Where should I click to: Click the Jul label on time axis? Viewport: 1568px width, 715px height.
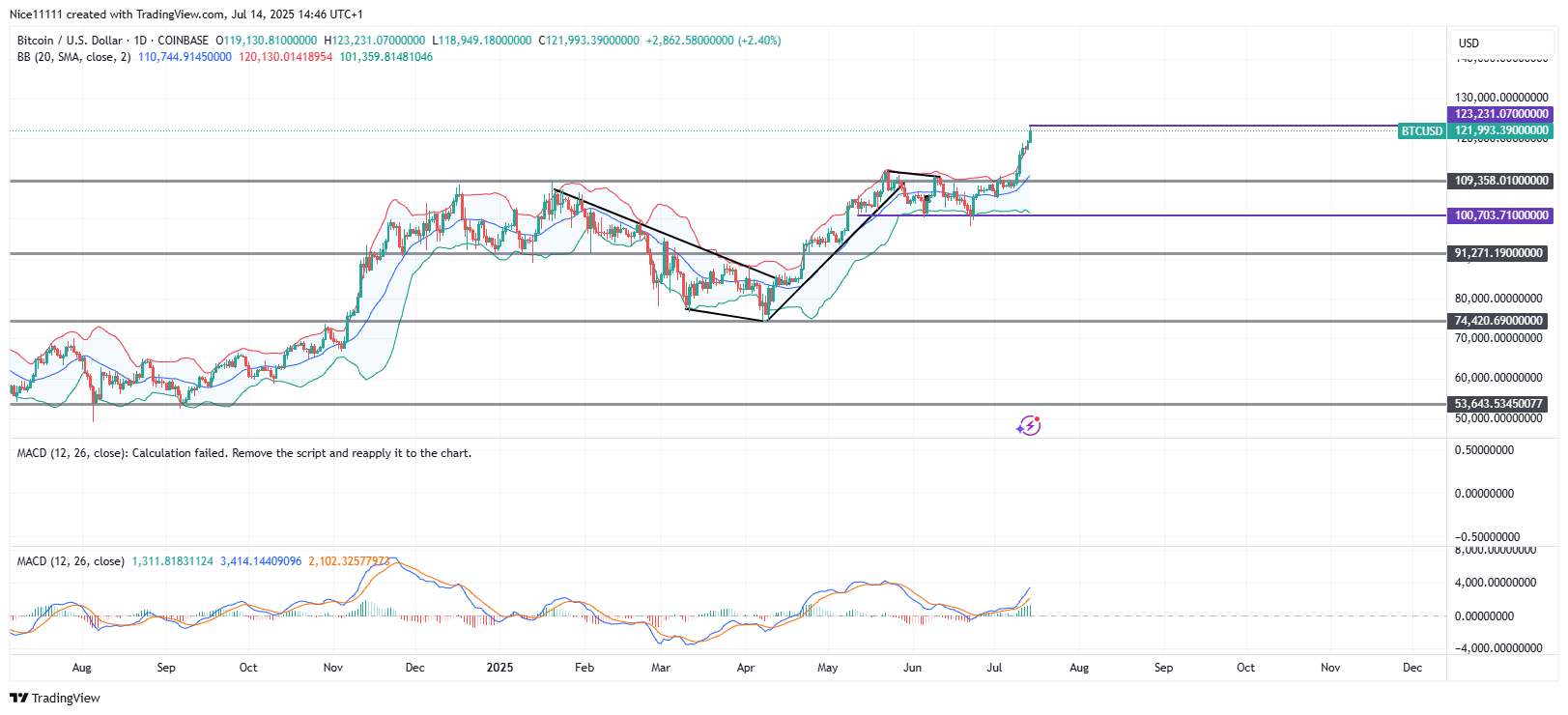coord(995,668)
